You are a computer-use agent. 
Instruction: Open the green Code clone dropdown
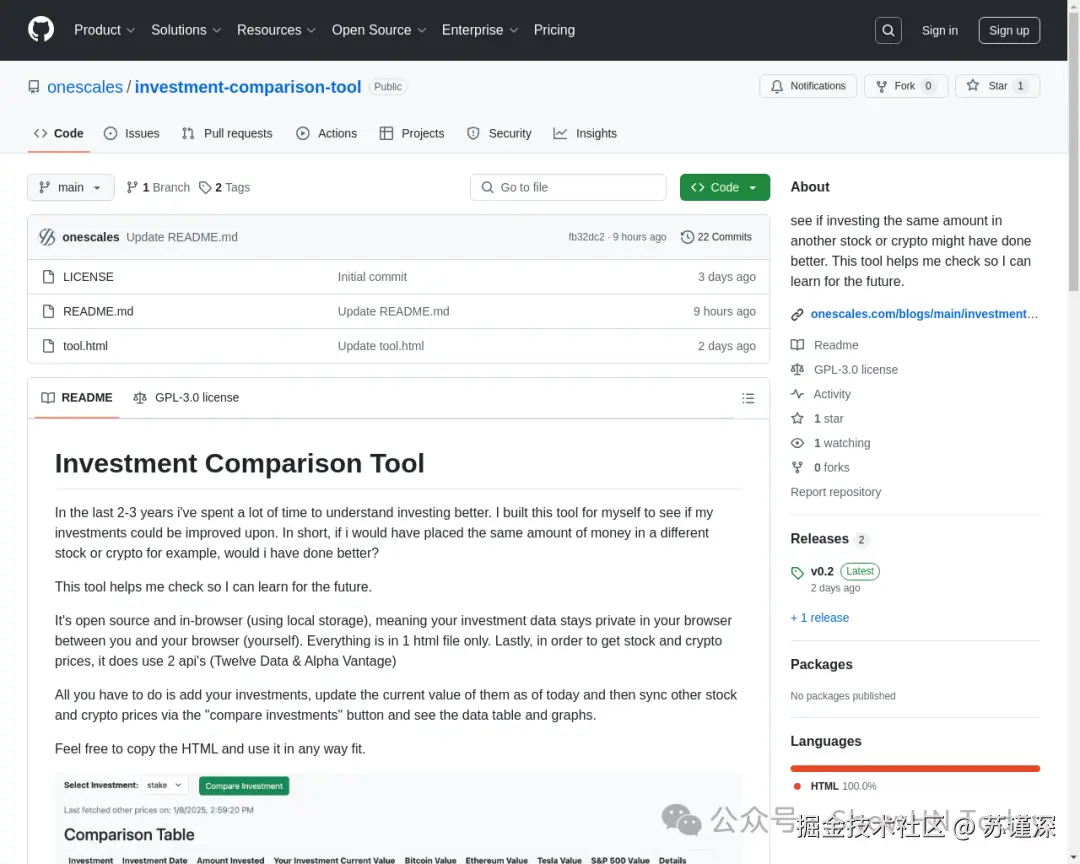(725, 187)
